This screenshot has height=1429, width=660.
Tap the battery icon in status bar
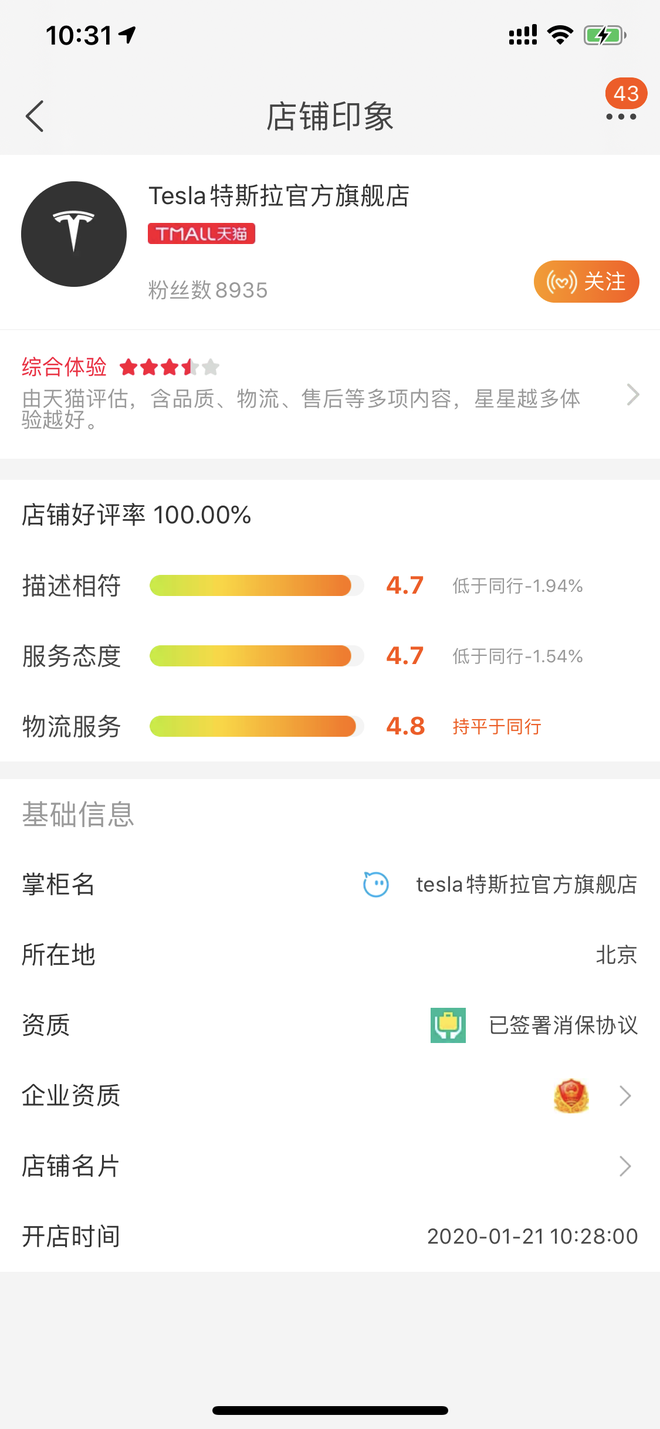pyautogui.click(x=605, y=36)
